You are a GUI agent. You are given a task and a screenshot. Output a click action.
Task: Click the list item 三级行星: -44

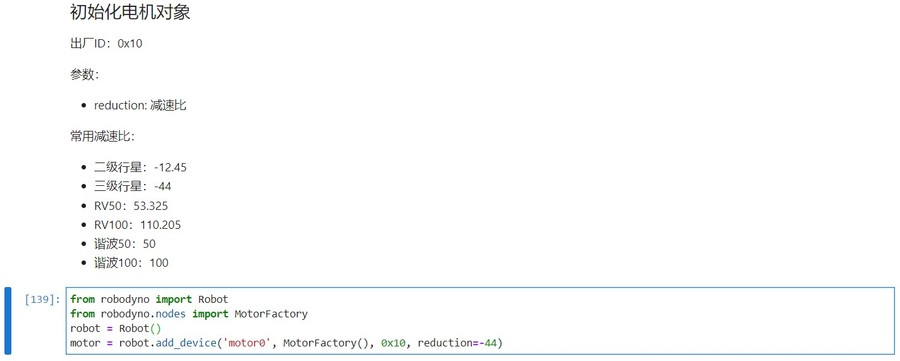click(133, 187)
